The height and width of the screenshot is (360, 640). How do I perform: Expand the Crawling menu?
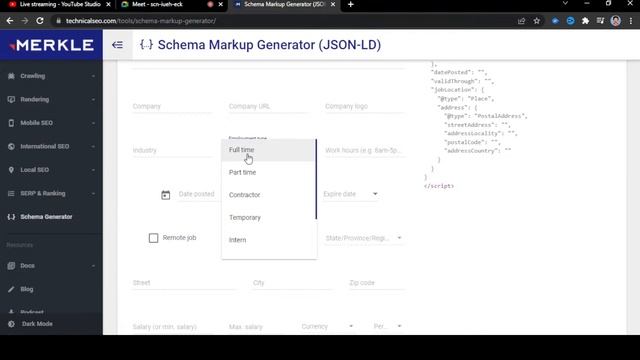click(93, 76)
